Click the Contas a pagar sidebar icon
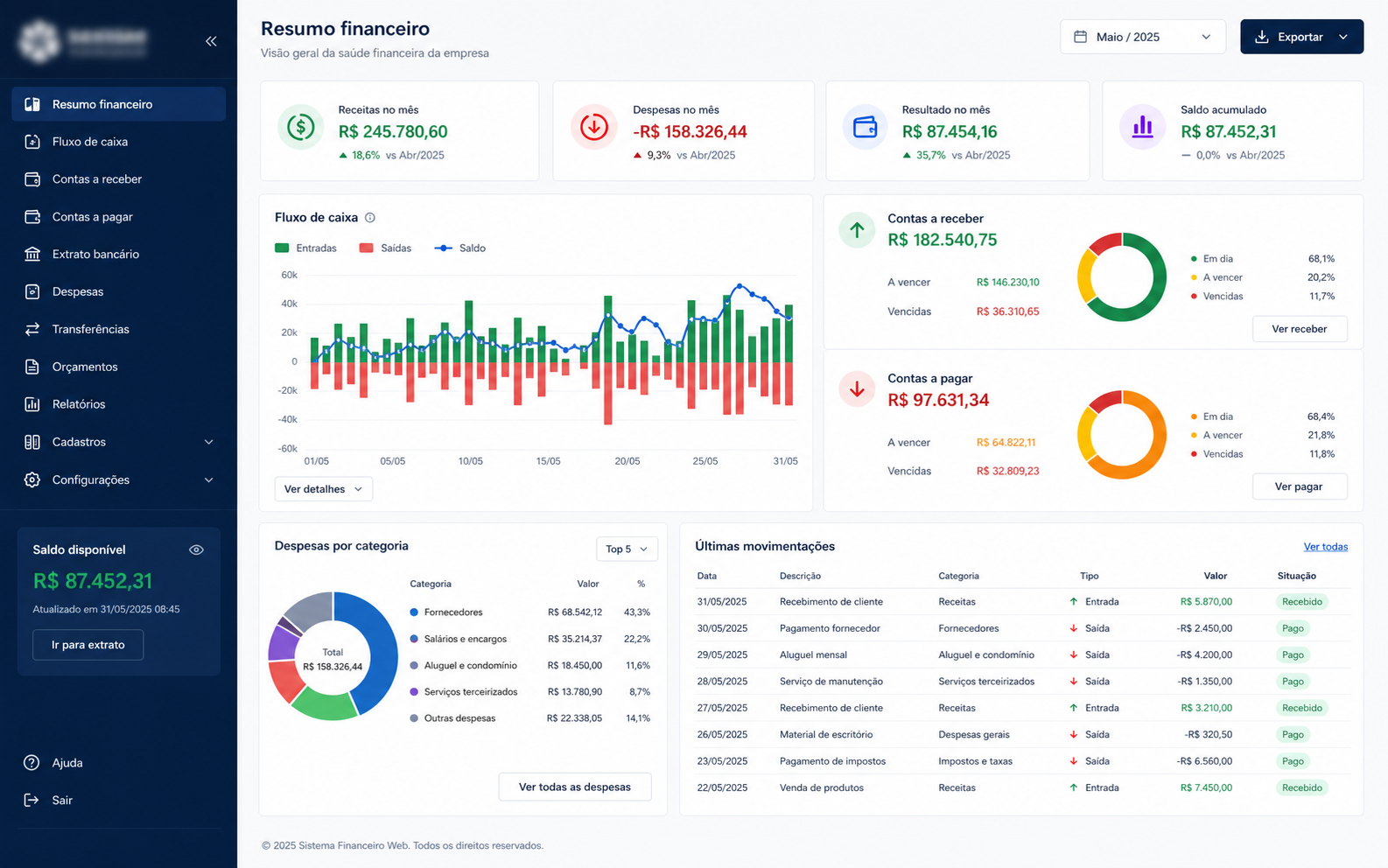1388x868 pixels. 32,217
